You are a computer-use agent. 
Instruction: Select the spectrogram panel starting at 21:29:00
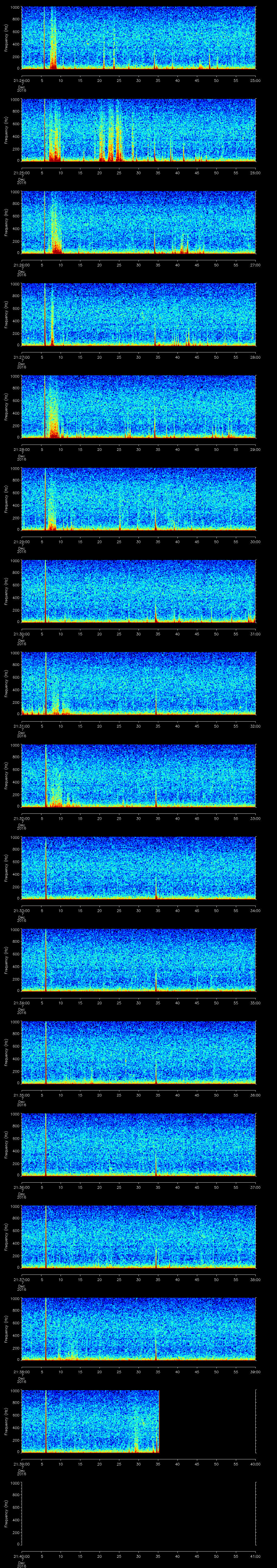click(138, 499)
